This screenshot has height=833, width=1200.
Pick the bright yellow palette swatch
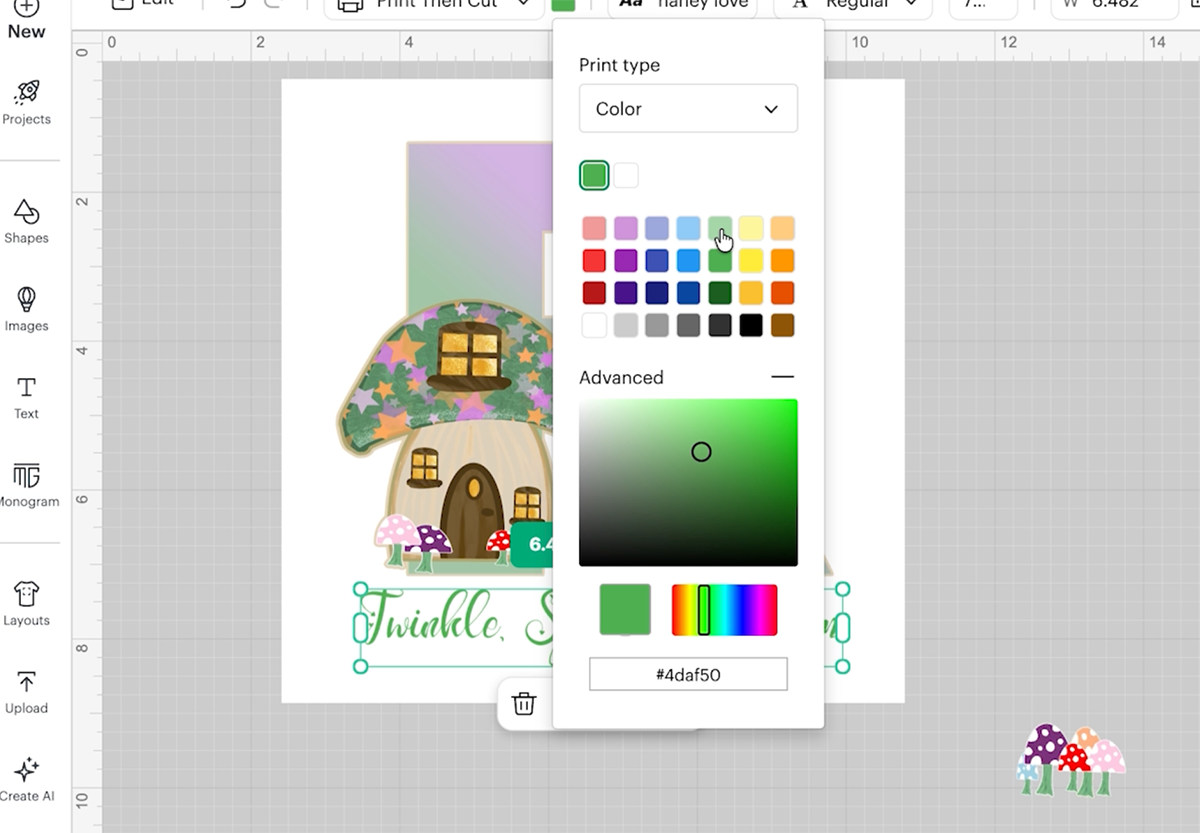pos(751,261)
